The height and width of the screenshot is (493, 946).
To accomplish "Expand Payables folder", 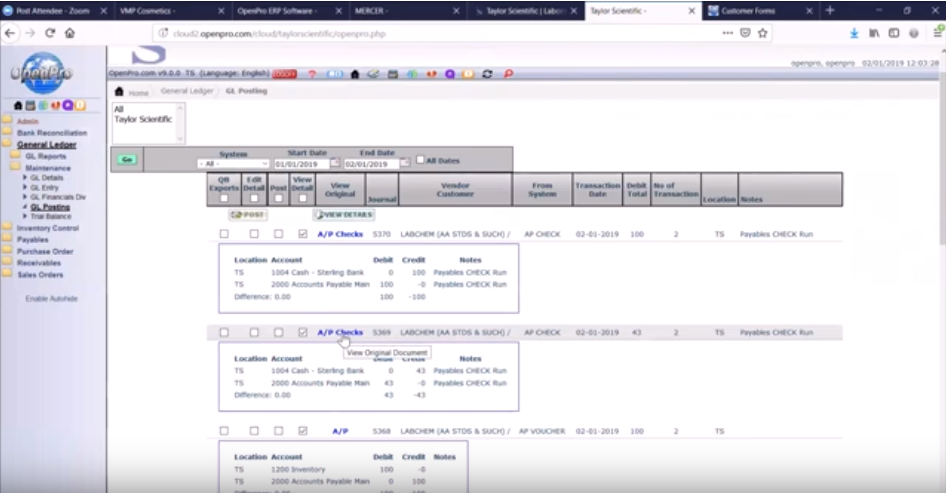I will pyautogui.click(x=7, y=239).
